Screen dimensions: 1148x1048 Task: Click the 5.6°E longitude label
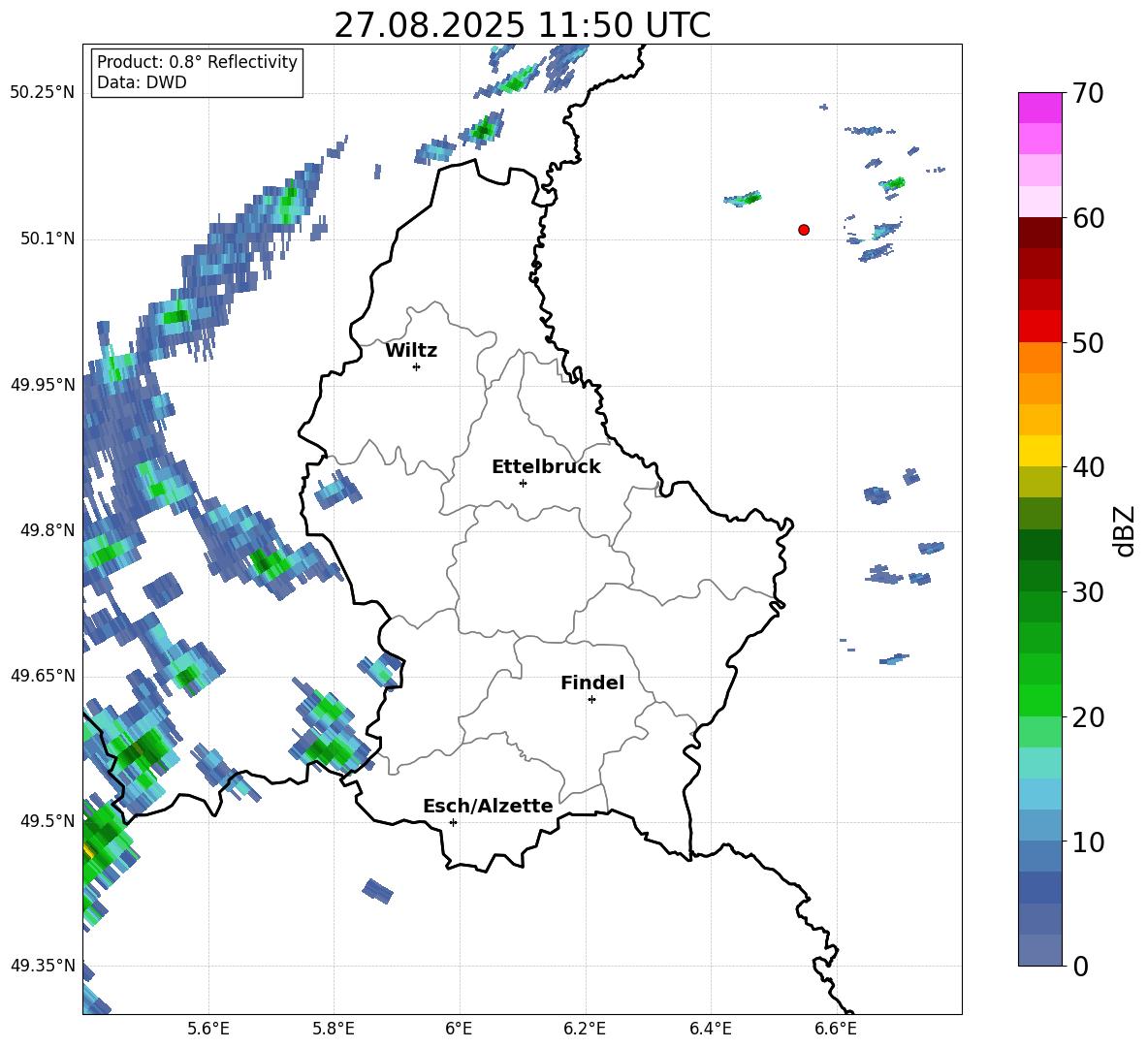208,1030
